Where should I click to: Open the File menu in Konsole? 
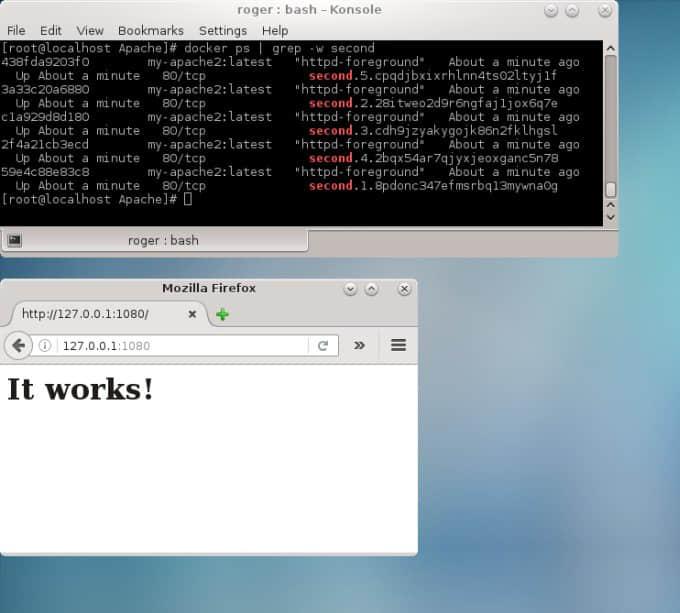[x=16, y=31]
